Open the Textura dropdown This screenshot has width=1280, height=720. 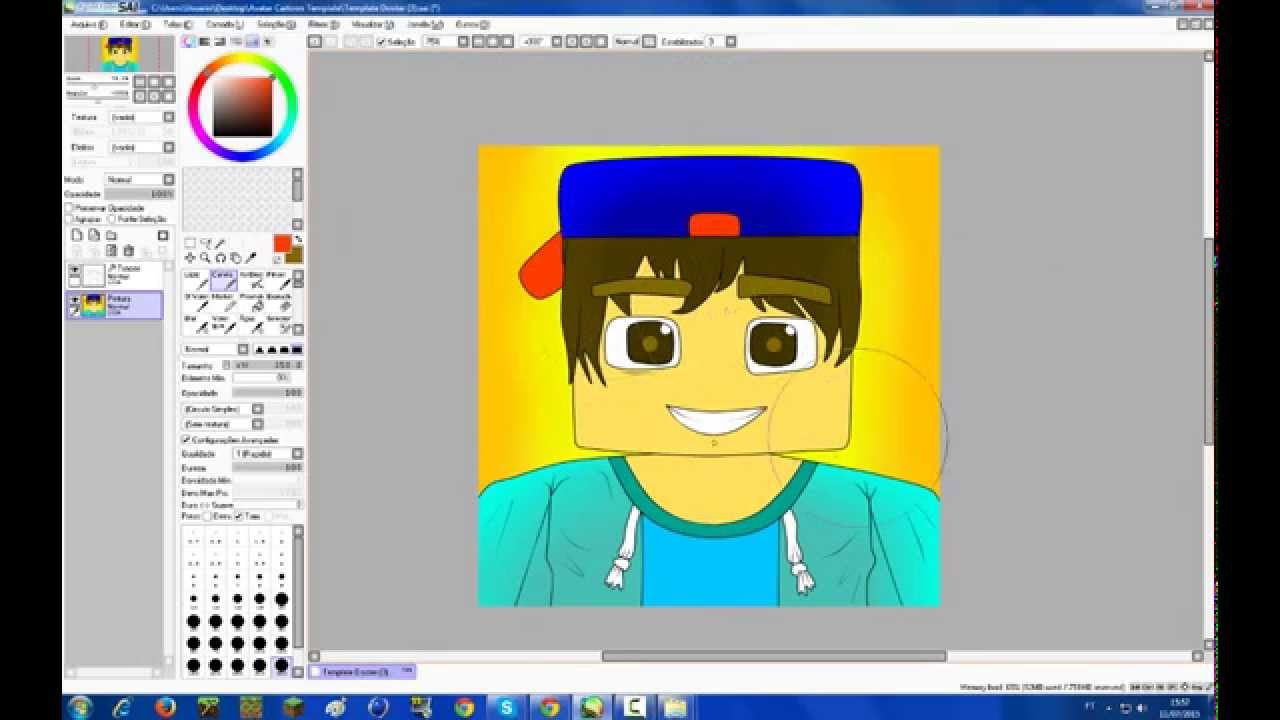click(x=142, y=117)
